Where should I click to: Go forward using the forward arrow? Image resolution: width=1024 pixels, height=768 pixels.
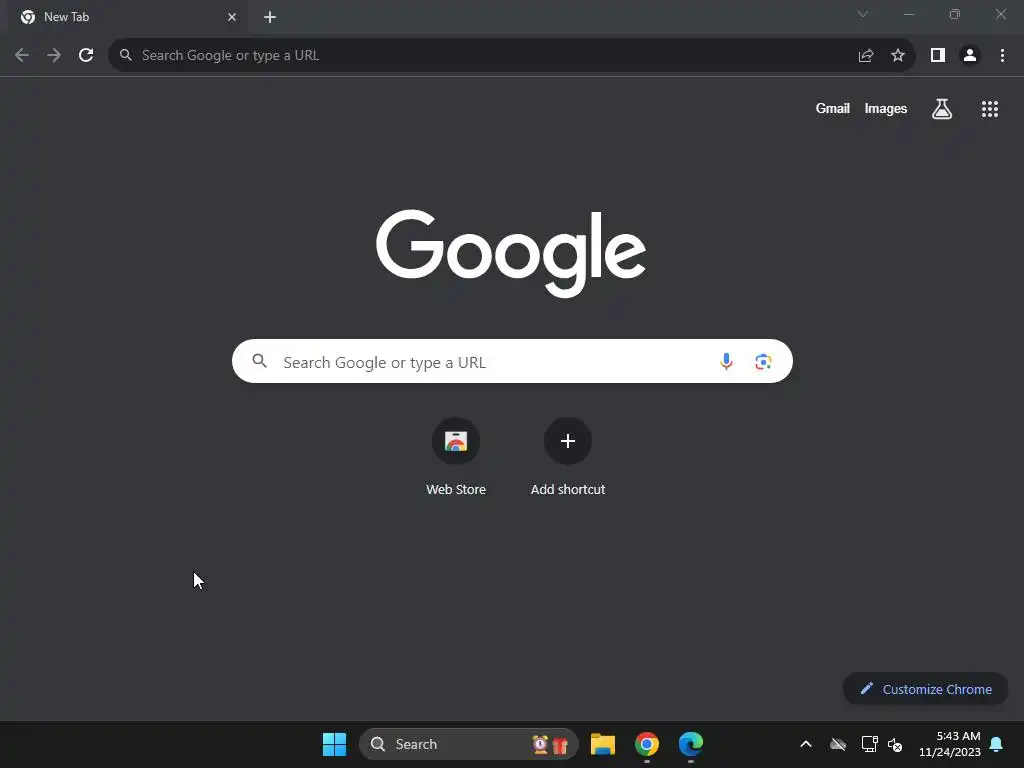coord(54,56)
